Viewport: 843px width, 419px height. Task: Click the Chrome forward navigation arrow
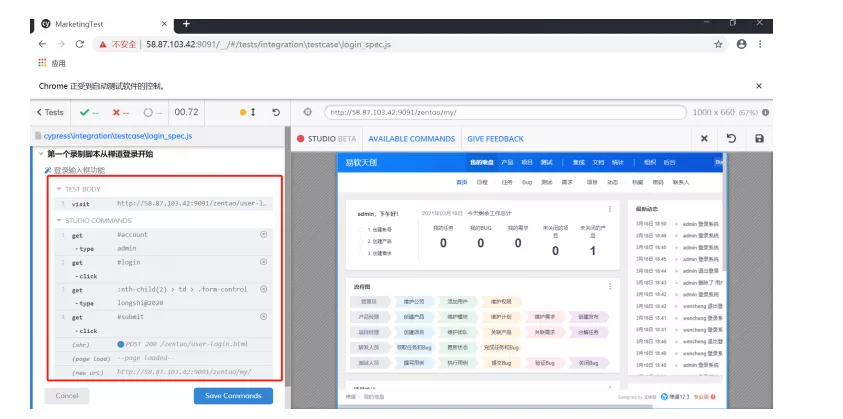click(x=61, y=44)
